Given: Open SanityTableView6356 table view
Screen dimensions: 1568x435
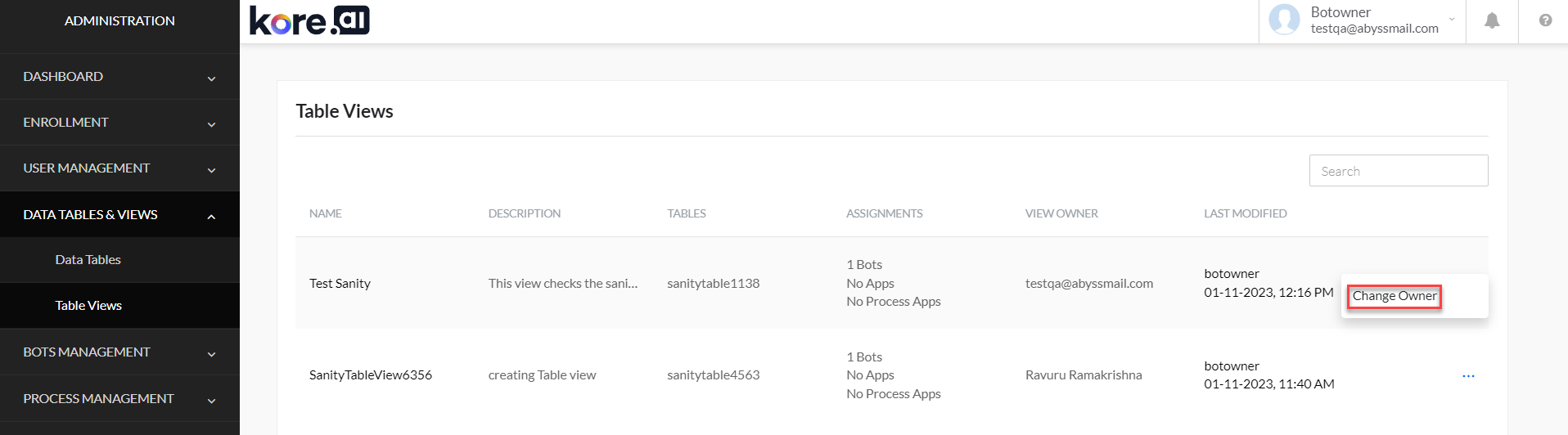Looking at the screenshot, I should tap(370, 375).
